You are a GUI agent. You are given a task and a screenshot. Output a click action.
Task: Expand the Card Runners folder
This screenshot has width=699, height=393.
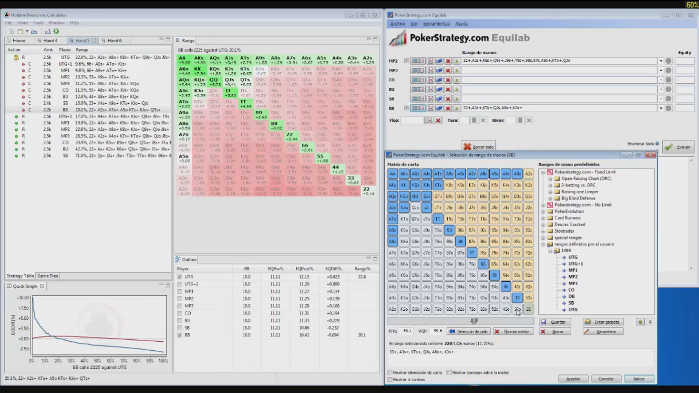point(543,218)
